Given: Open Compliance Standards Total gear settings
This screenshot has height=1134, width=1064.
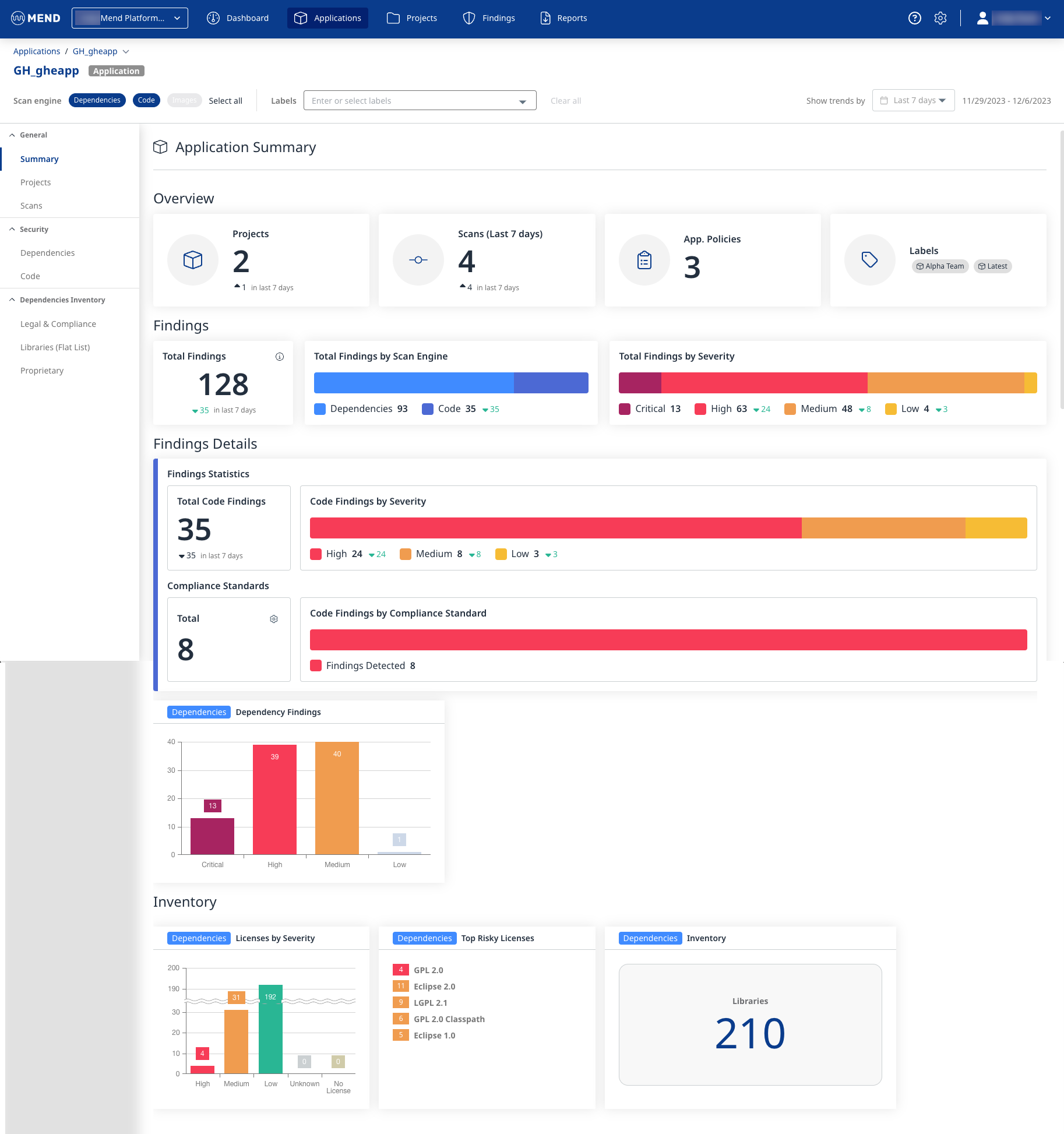Looking at the screenshot, I should [x=274, y=619].
